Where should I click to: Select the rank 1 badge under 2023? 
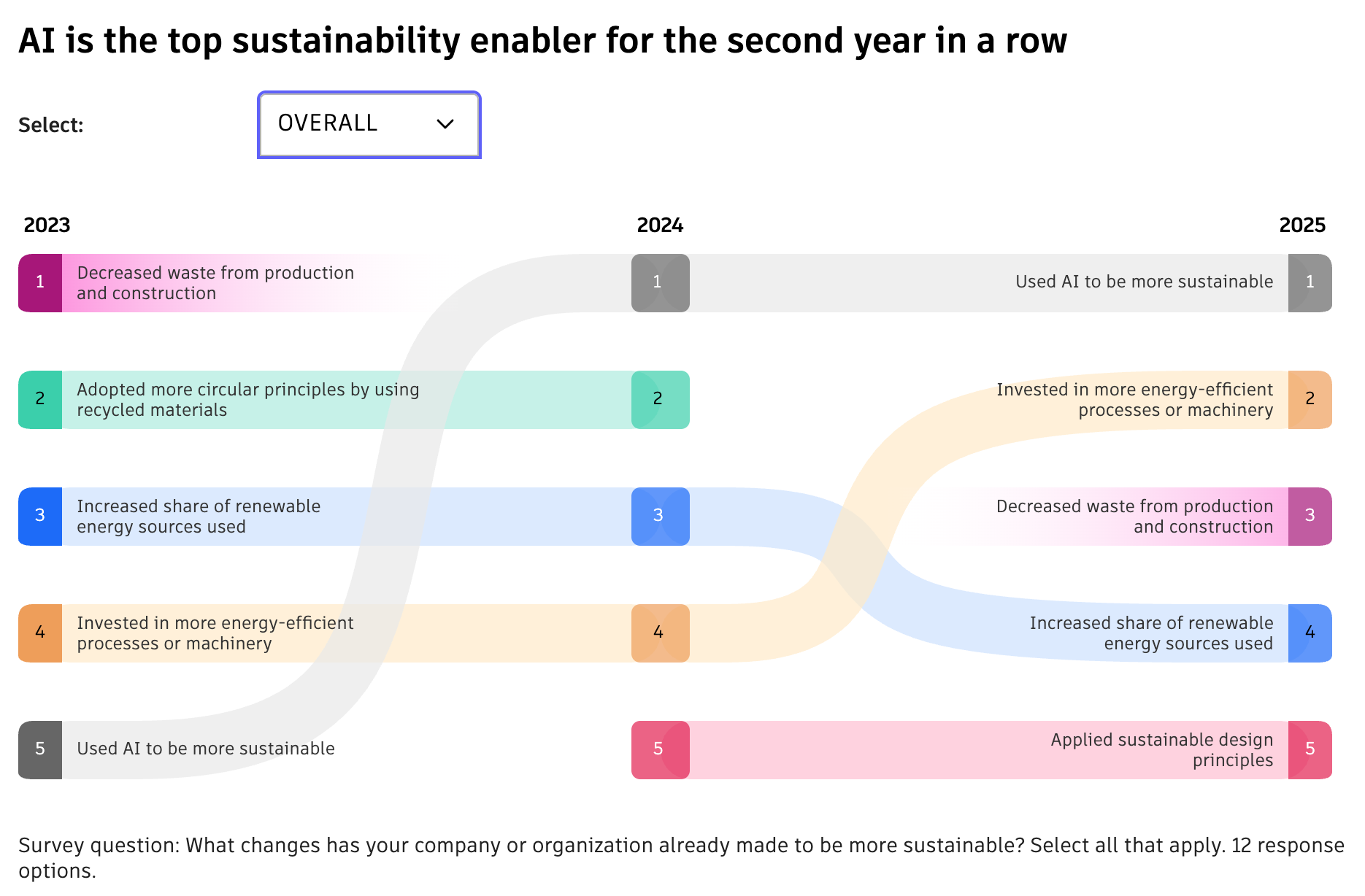pos(39,283)
